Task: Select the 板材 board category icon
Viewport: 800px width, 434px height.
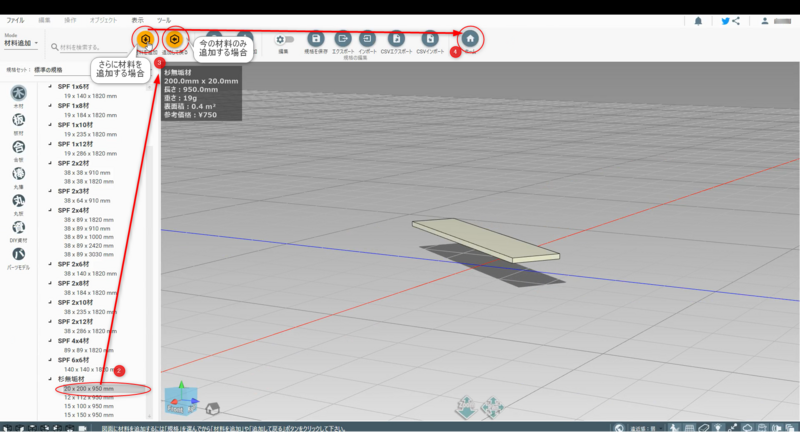Action: click(18, 120)
